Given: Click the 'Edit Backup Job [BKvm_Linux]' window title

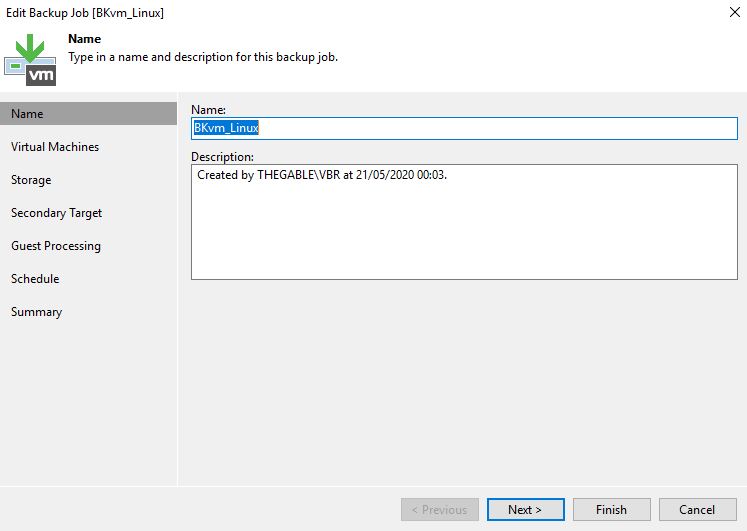Looking at the screenshot, I should [85, 13].
